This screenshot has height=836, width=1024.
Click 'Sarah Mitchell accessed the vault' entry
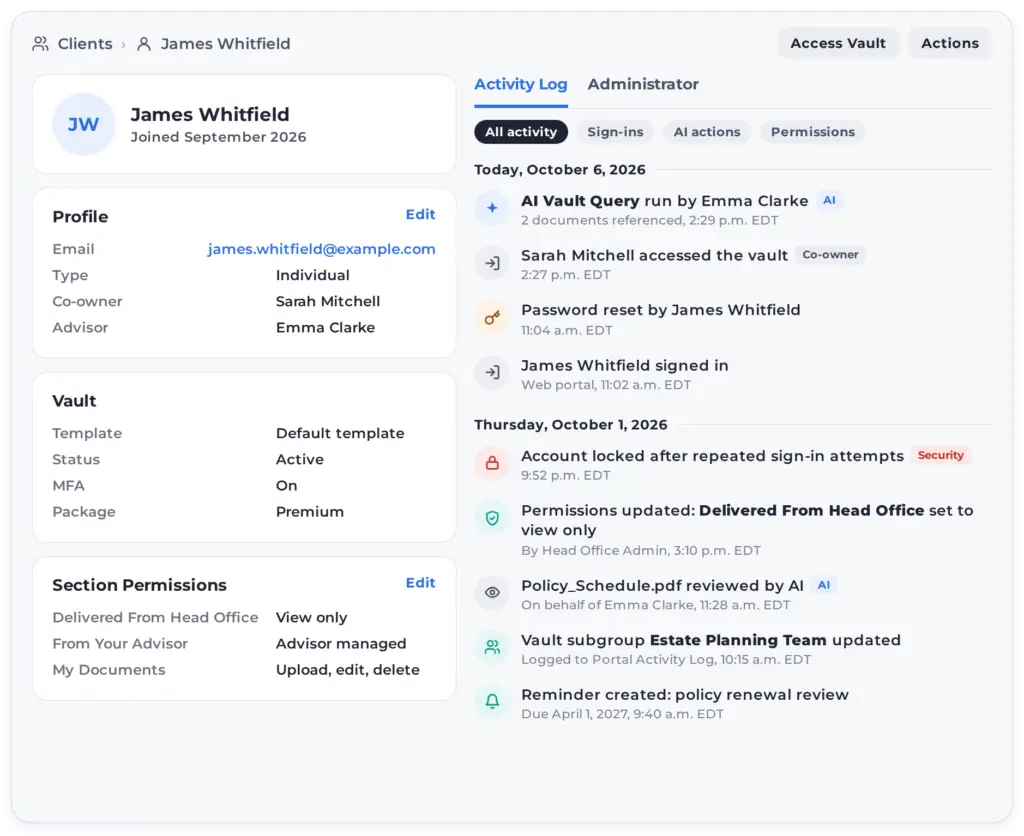[x=654, y=255]
